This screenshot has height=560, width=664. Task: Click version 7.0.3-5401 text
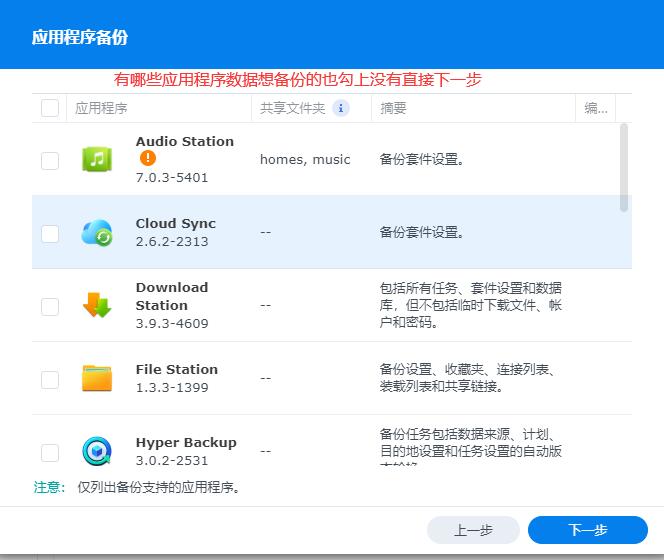[172, 177]
